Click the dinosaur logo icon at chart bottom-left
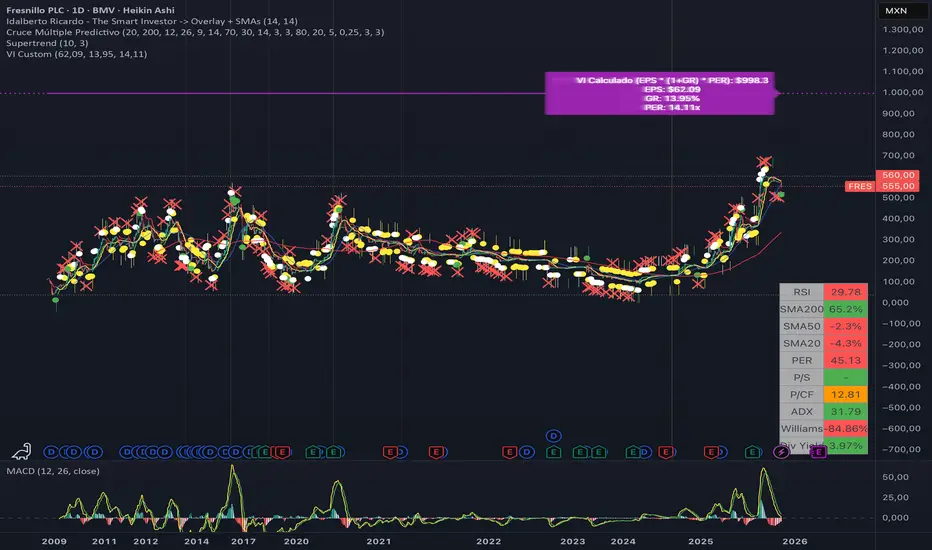This screenshot has width=932, height=550. 21,451
